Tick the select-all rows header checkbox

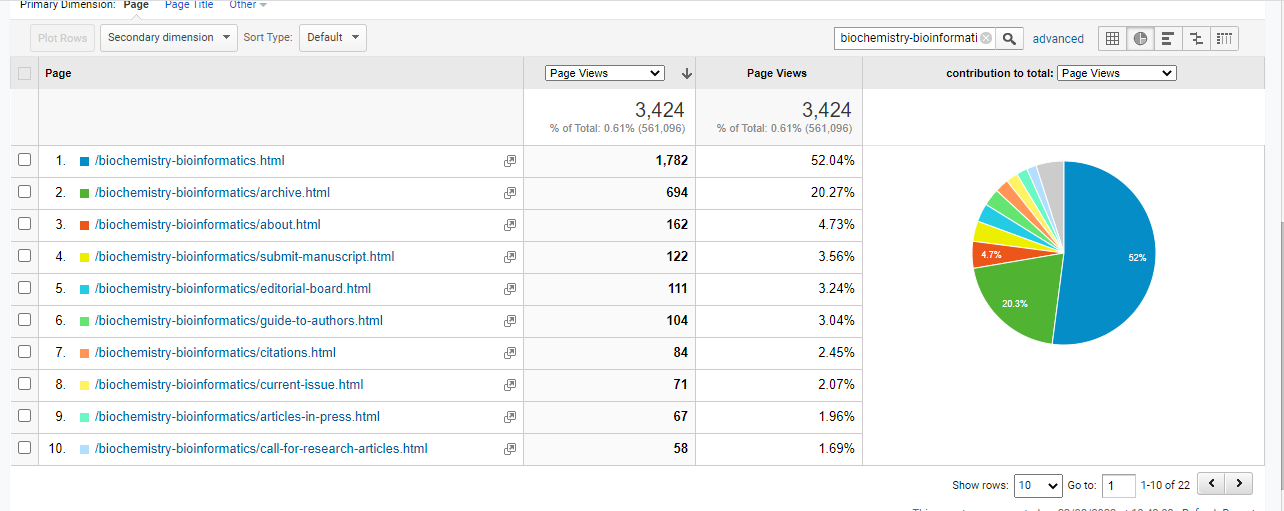[x=25, y=73]
